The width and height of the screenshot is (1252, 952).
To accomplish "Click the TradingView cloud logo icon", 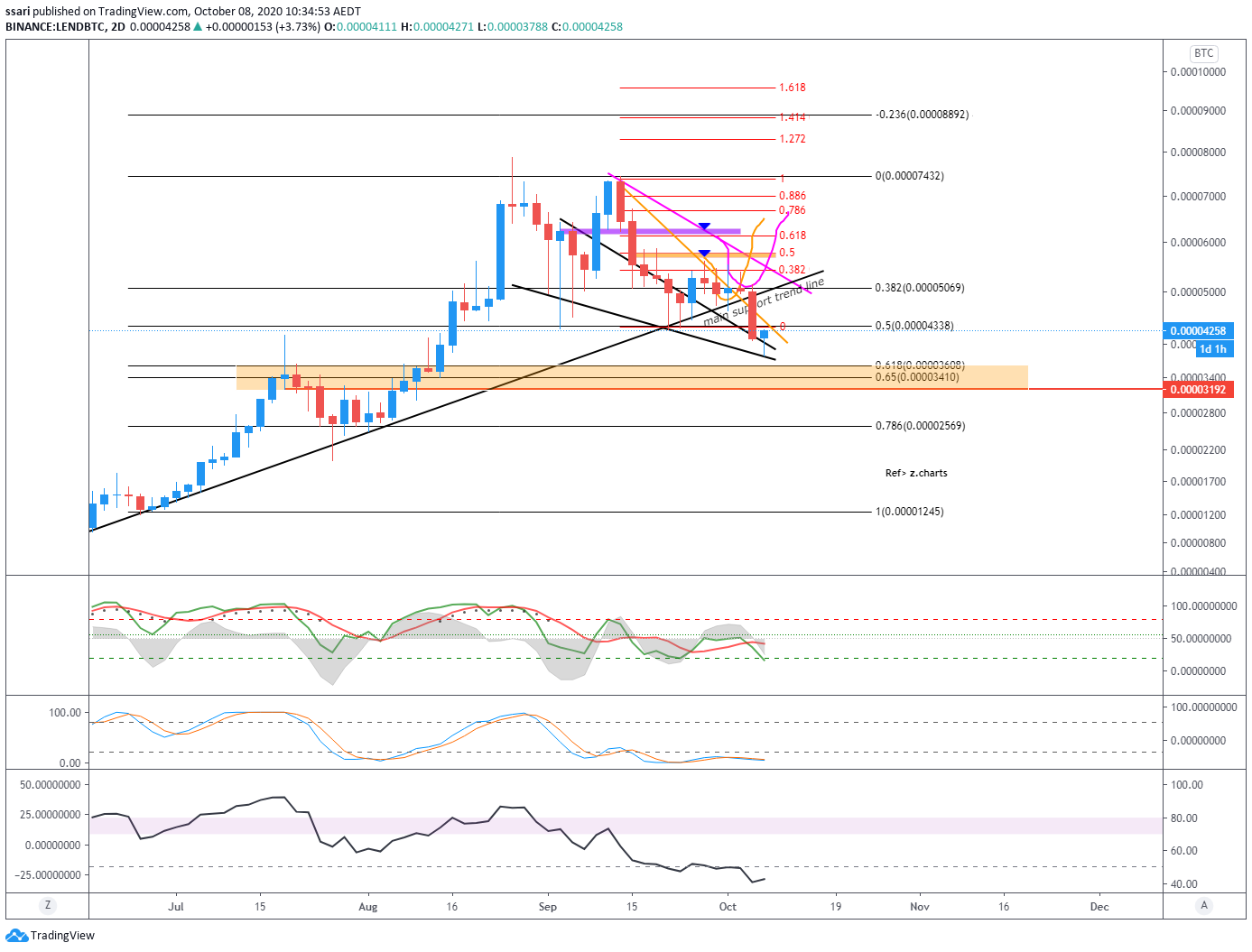I will coord(16,935).
